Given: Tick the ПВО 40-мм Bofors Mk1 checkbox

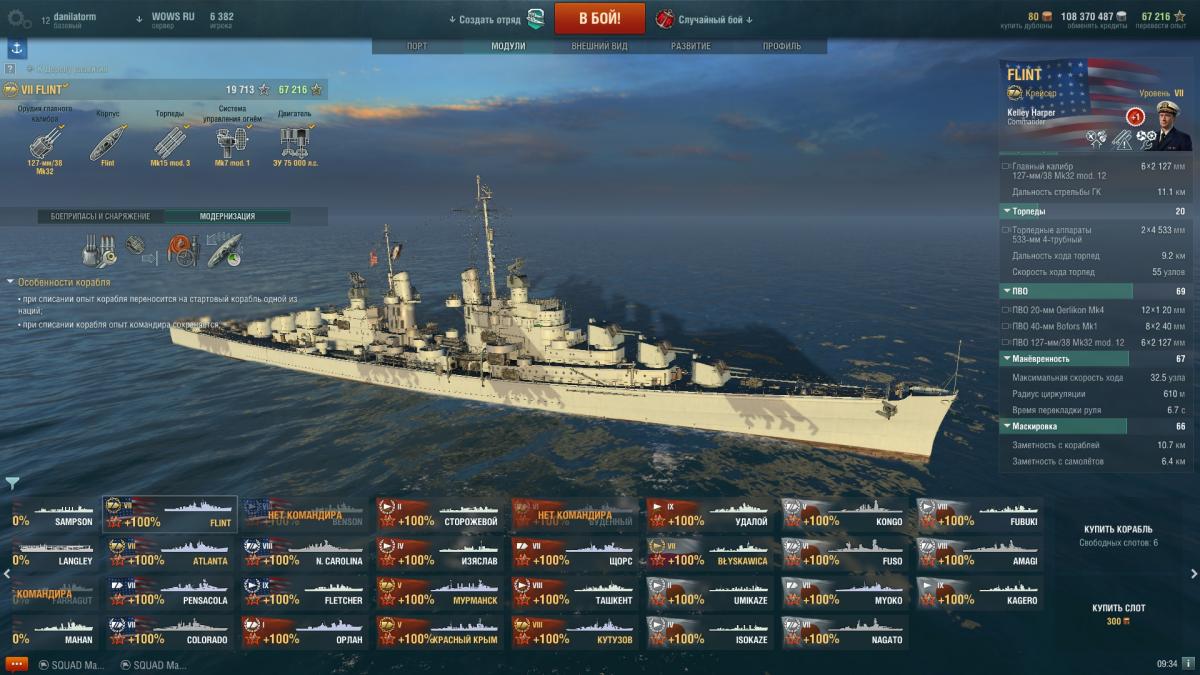Looking at the screenshot, I should (1005, 326).
